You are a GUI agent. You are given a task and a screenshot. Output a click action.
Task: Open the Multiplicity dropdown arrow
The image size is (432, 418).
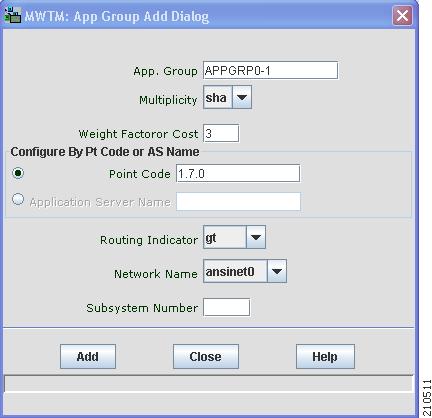point(242,97)
